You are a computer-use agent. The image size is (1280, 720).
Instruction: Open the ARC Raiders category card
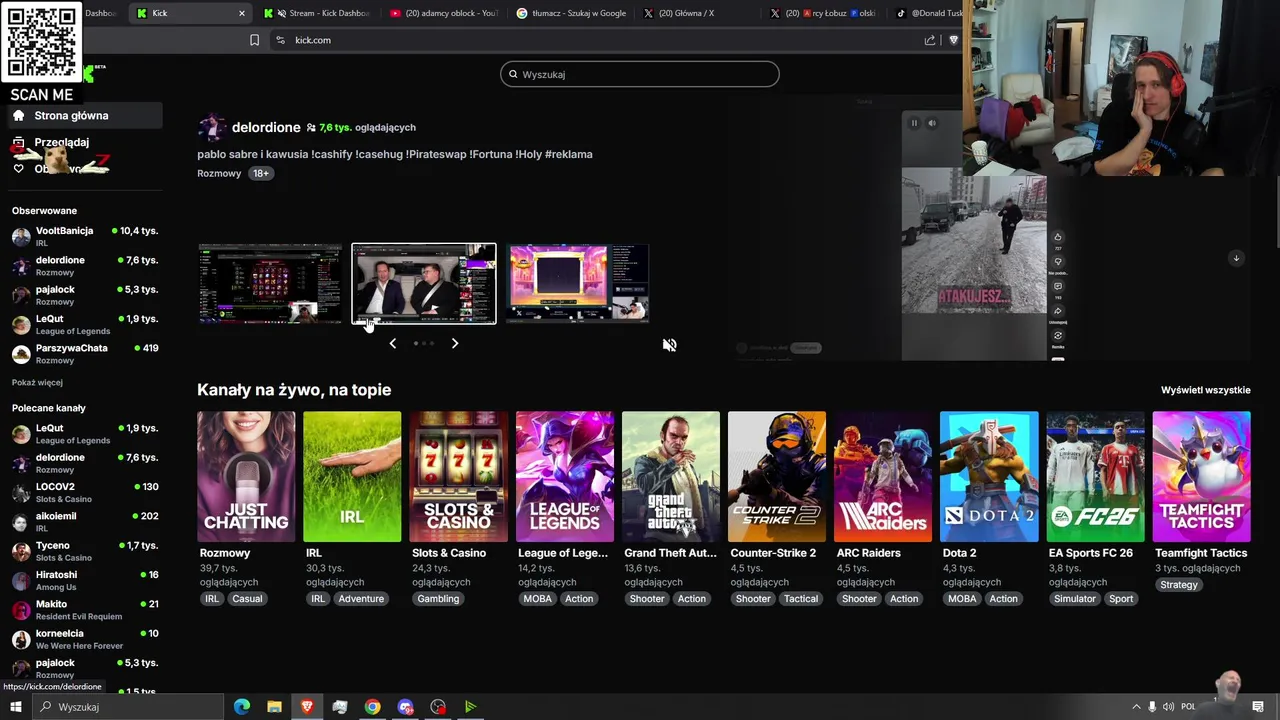(883, 476)
